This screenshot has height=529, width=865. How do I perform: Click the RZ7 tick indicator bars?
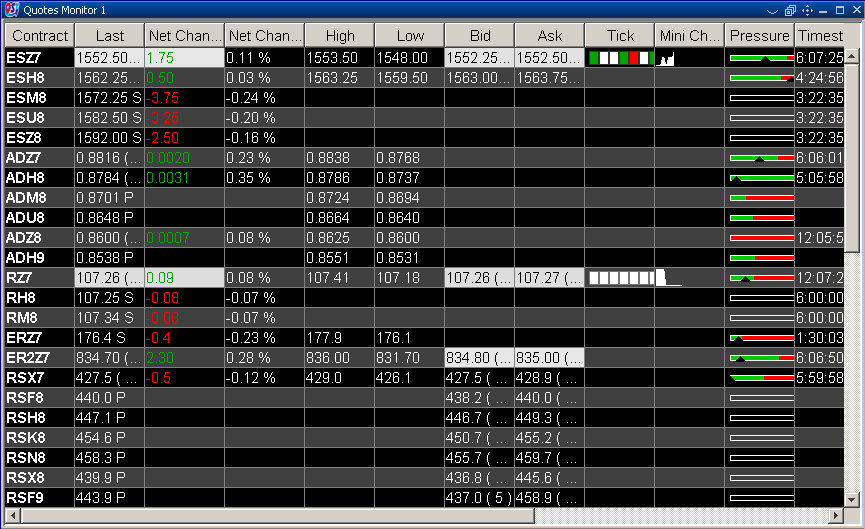[621, 278]
